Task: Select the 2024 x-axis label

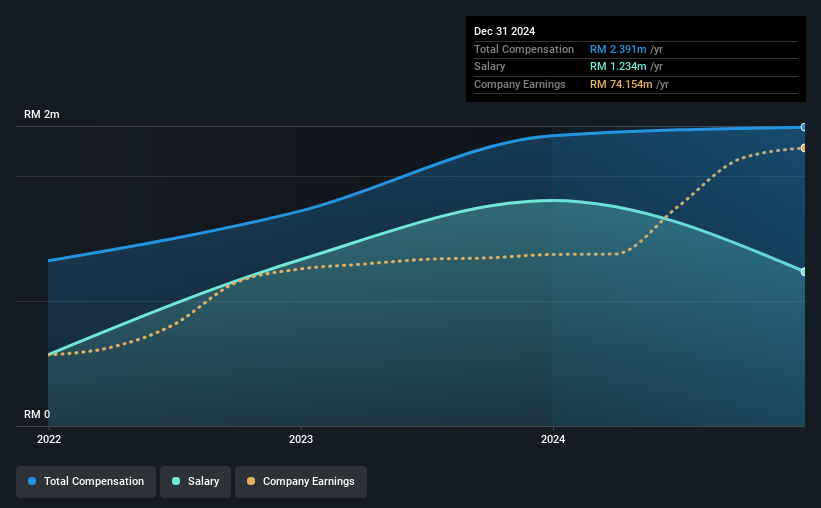Action: tap(553, 439)
